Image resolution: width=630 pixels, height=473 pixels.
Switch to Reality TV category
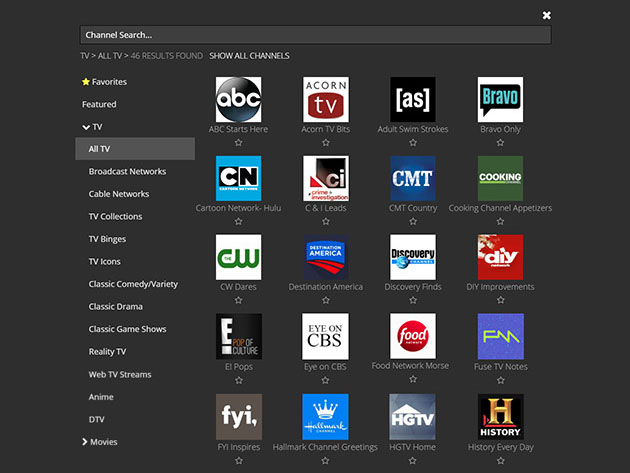click(107, 352)
